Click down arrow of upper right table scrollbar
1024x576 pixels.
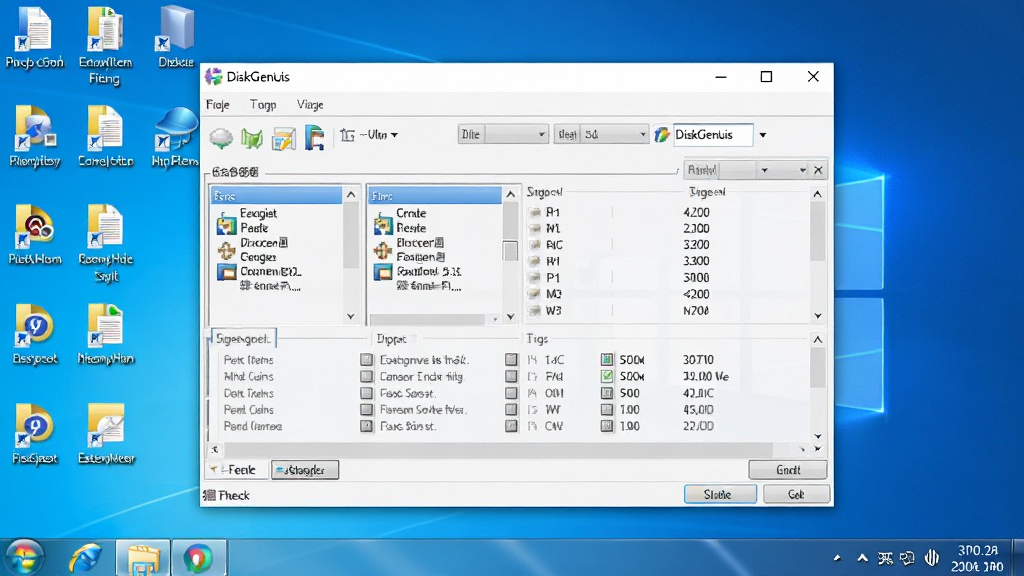pos(818,316)
